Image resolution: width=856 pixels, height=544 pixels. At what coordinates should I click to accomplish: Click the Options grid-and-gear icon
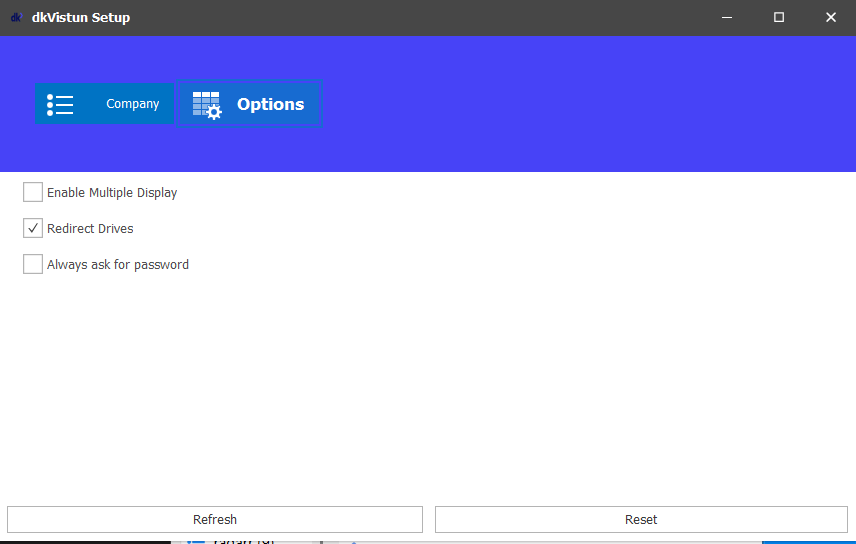(x=207, y=105)
